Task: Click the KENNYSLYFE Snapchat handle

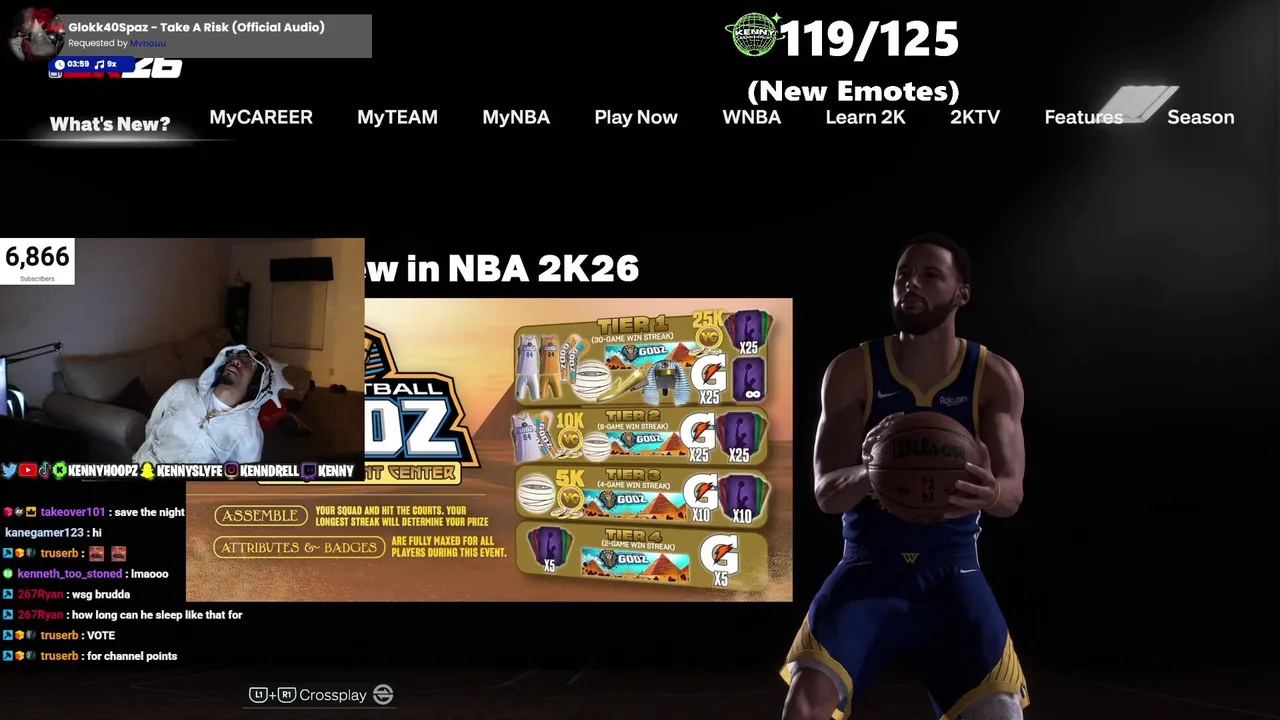Action: pos(189,470)
